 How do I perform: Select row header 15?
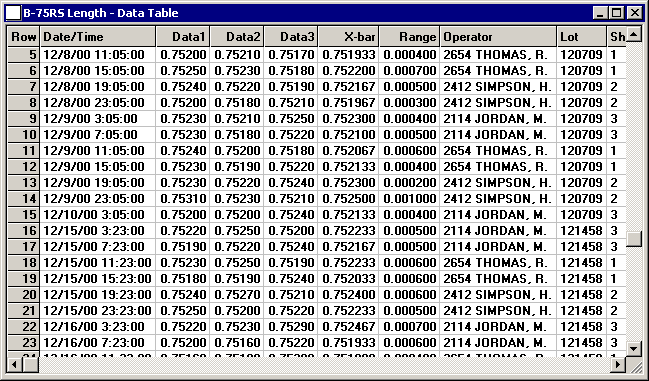(x=24, y=215)
